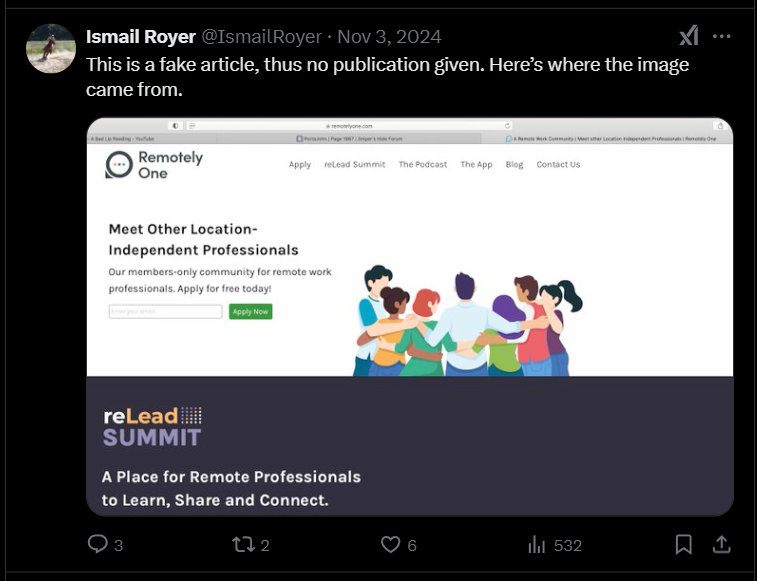757x581 pixels.
Task: Open the Nov 3, 2024 timestamp
Action: click(x=389, y=37)
